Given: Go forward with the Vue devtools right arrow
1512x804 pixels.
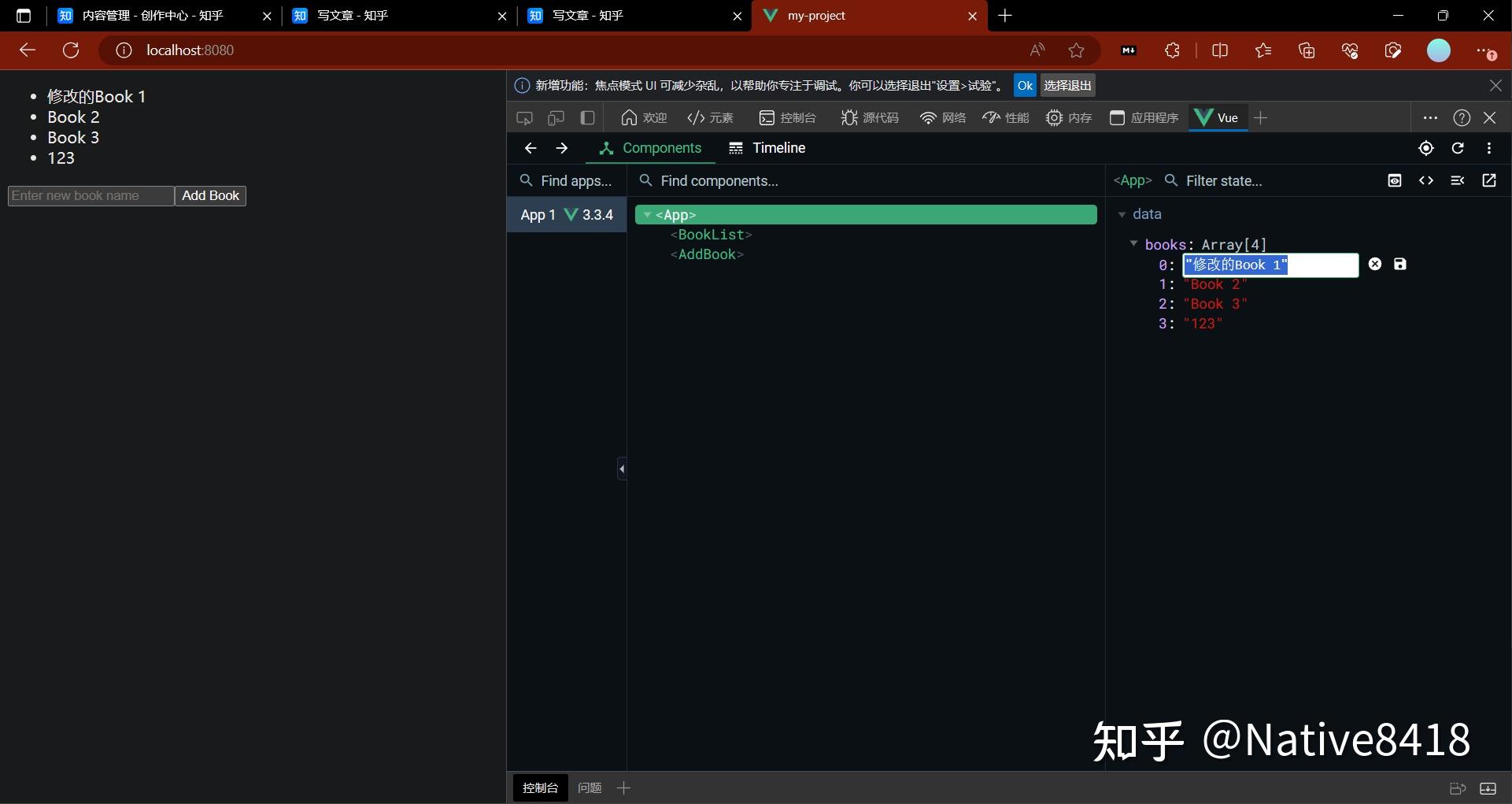Looking at the screenshot, I should [x=562, y=148].
